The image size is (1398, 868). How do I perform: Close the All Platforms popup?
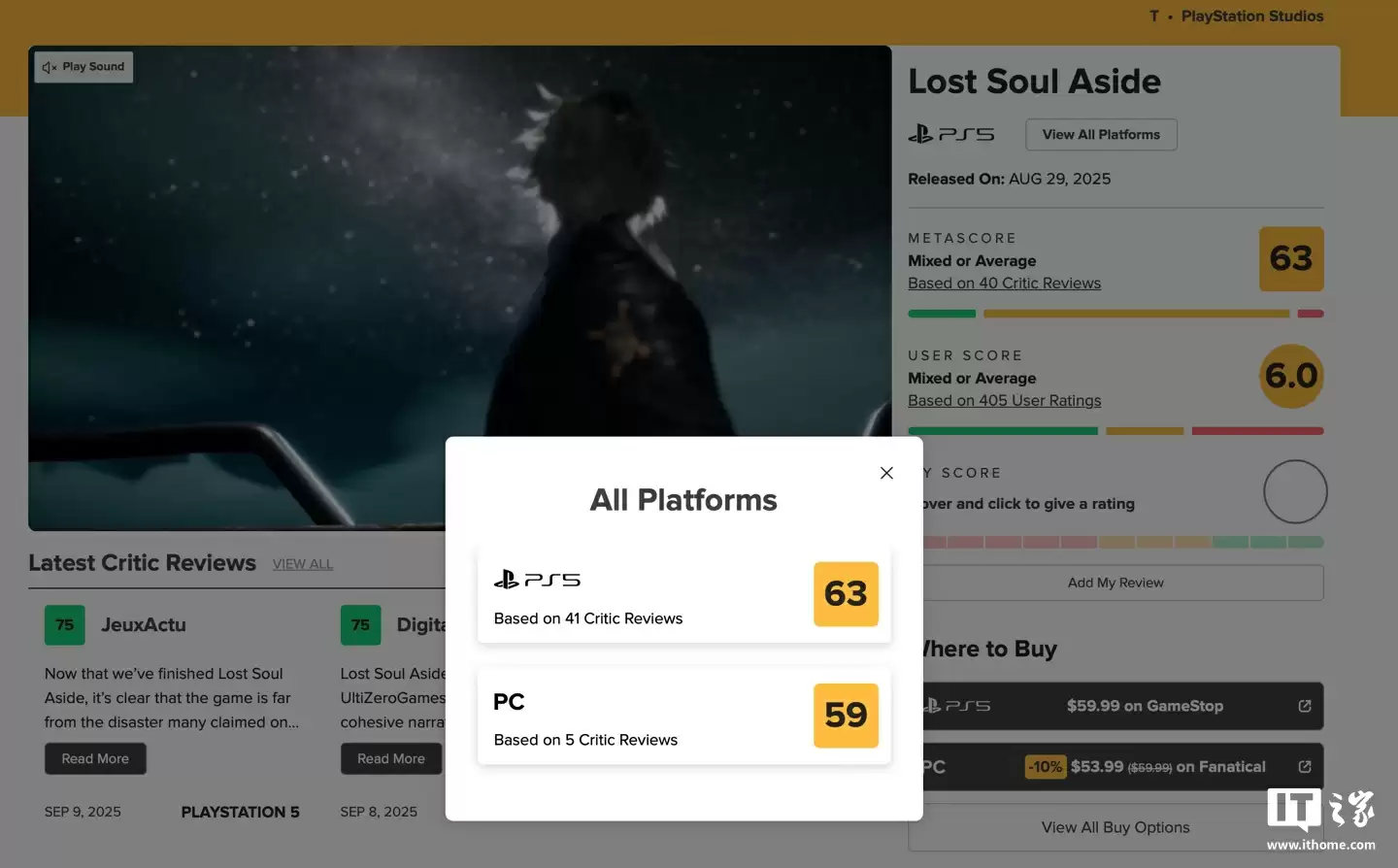[x=885, y=473]
